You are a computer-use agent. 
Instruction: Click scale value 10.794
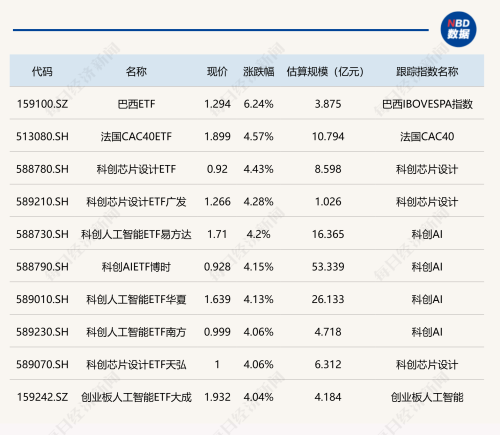click(328, 136)
